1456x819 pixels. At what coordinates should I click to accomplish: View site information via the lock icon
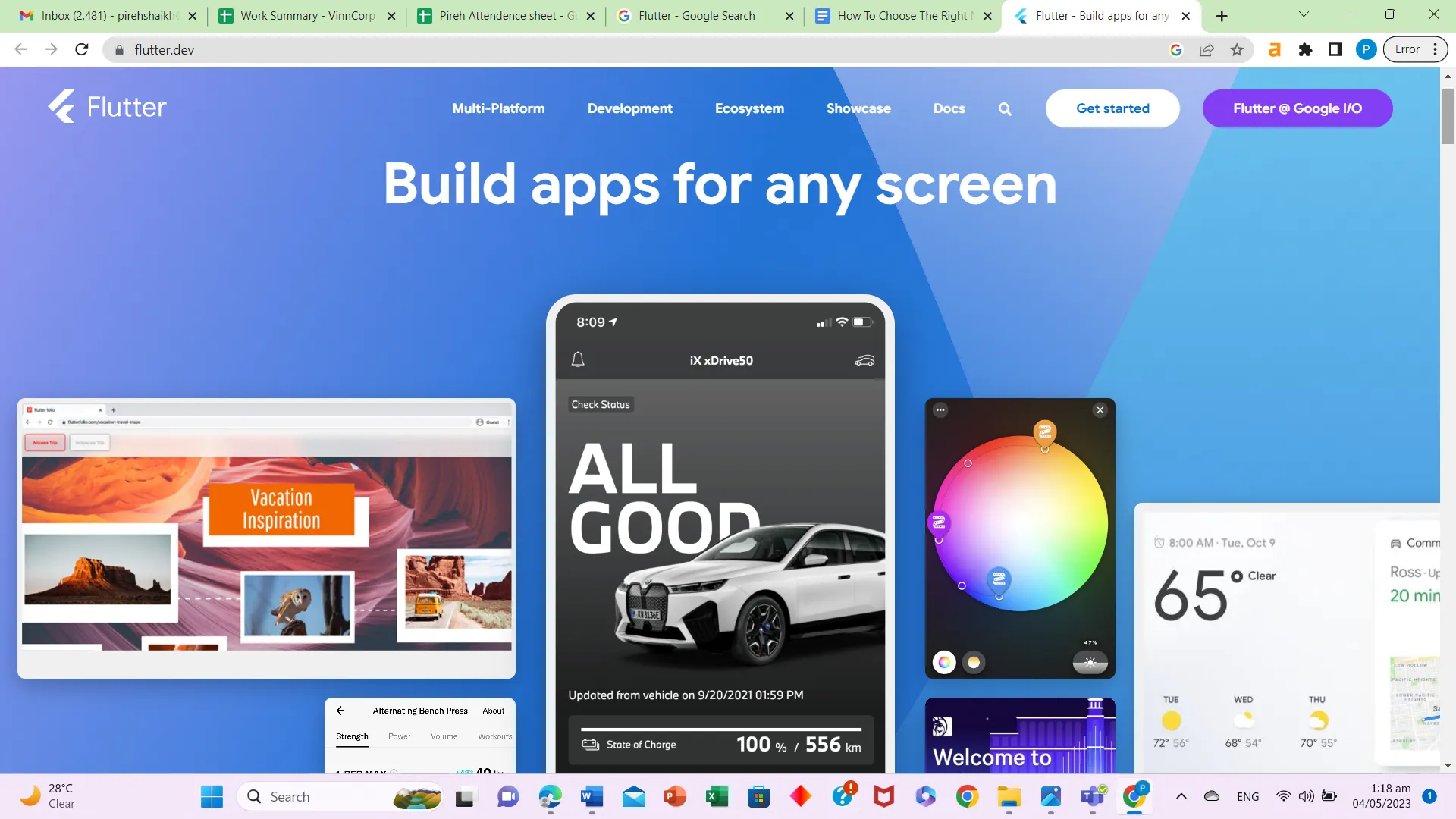coord(119,50)
